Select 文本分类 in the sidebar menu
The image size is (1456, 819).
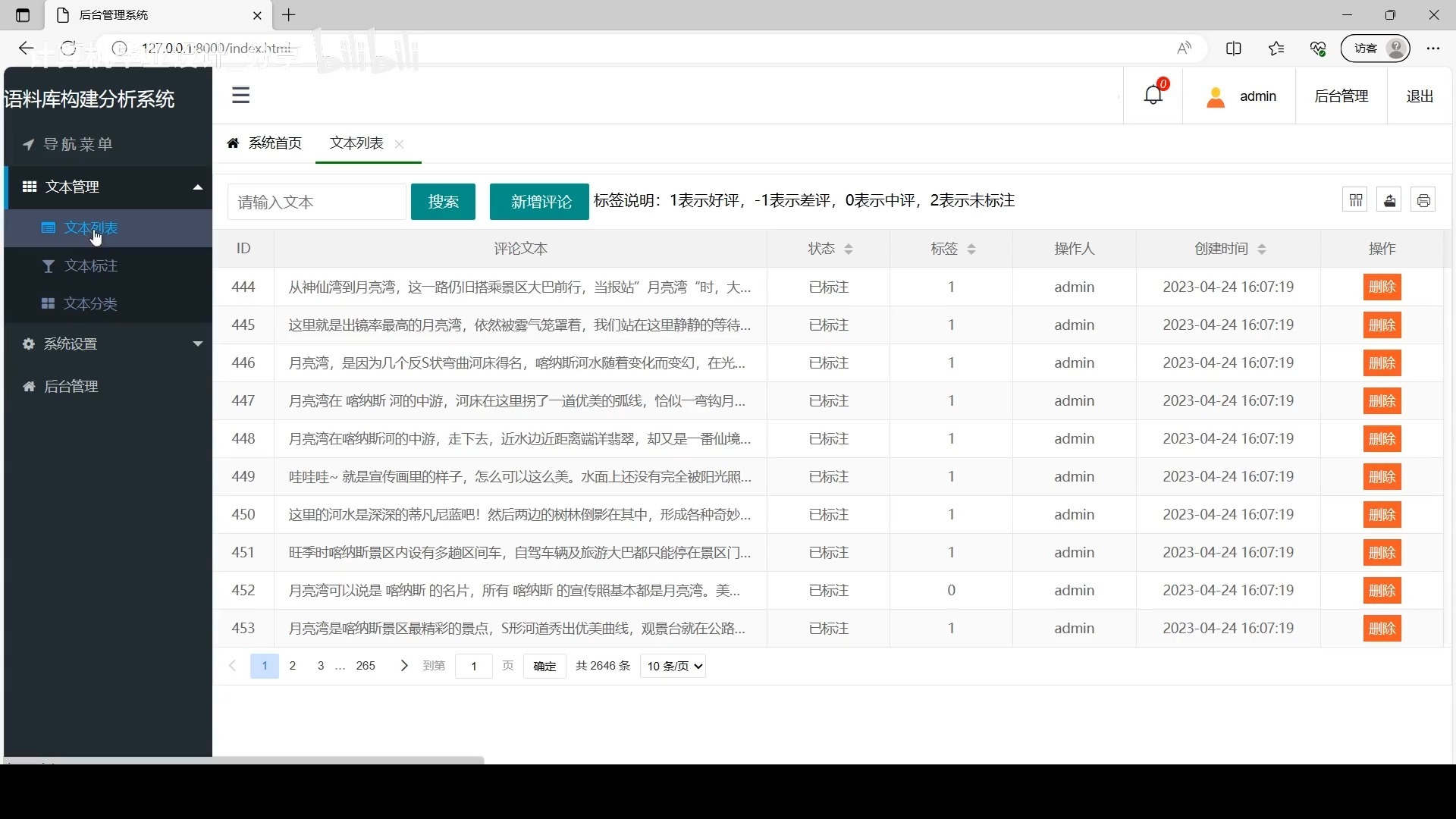(x=91, y=304)
